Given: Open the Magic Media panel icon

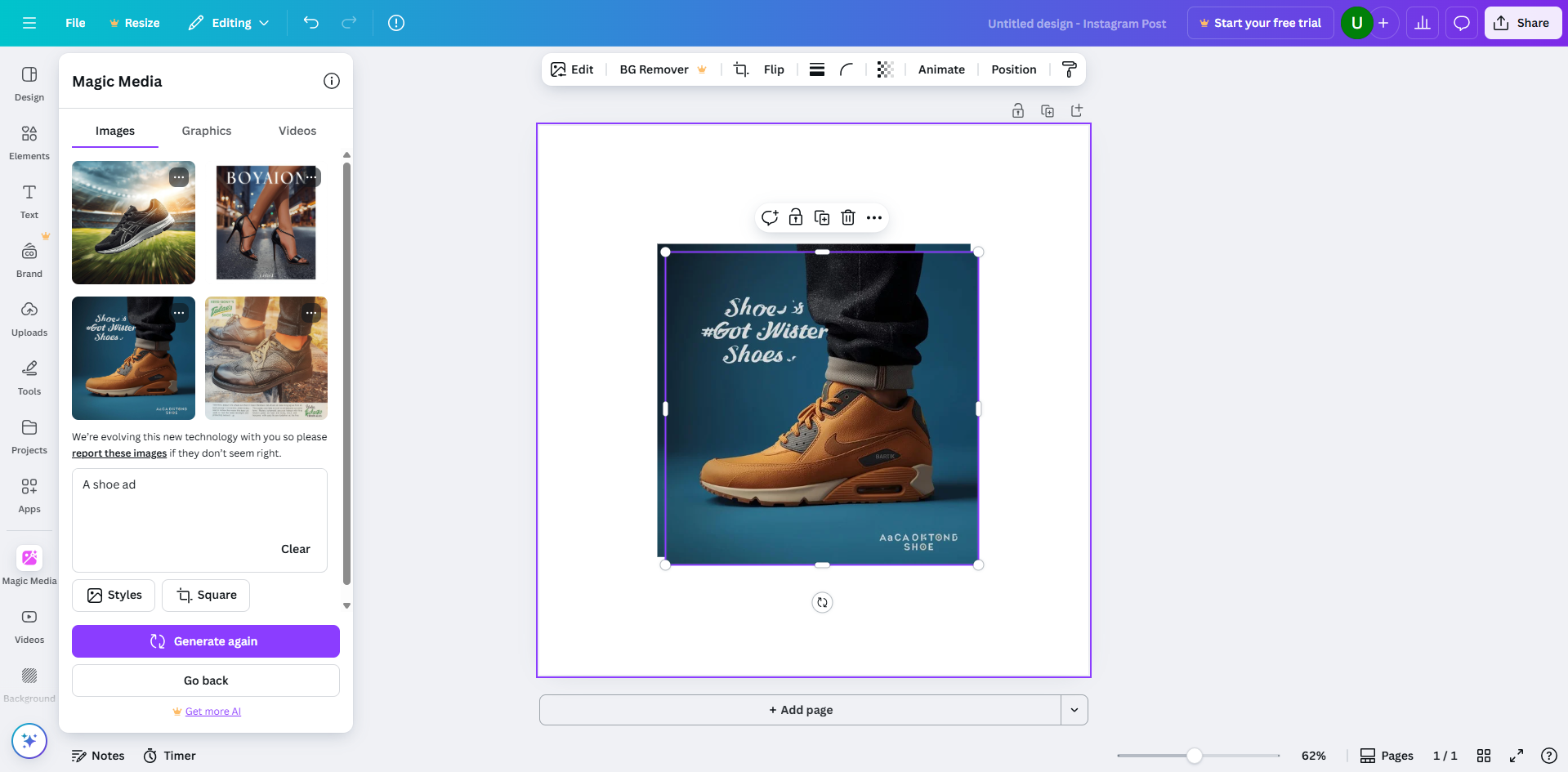Looking at the screenshot, I should click(29, 558).
